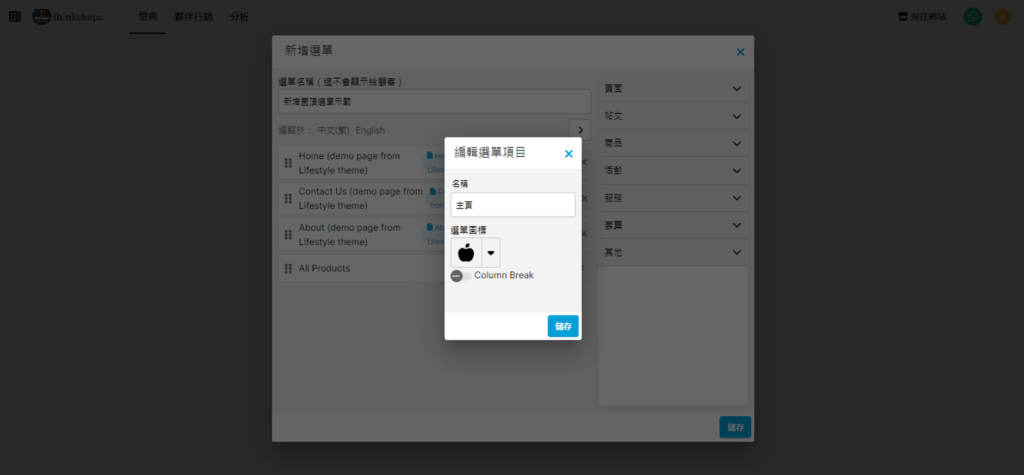Screen dimensions: 1024x475
Task: Expand the 商品 section chevron
Action: pyautogui.click(x=736, y=144)
